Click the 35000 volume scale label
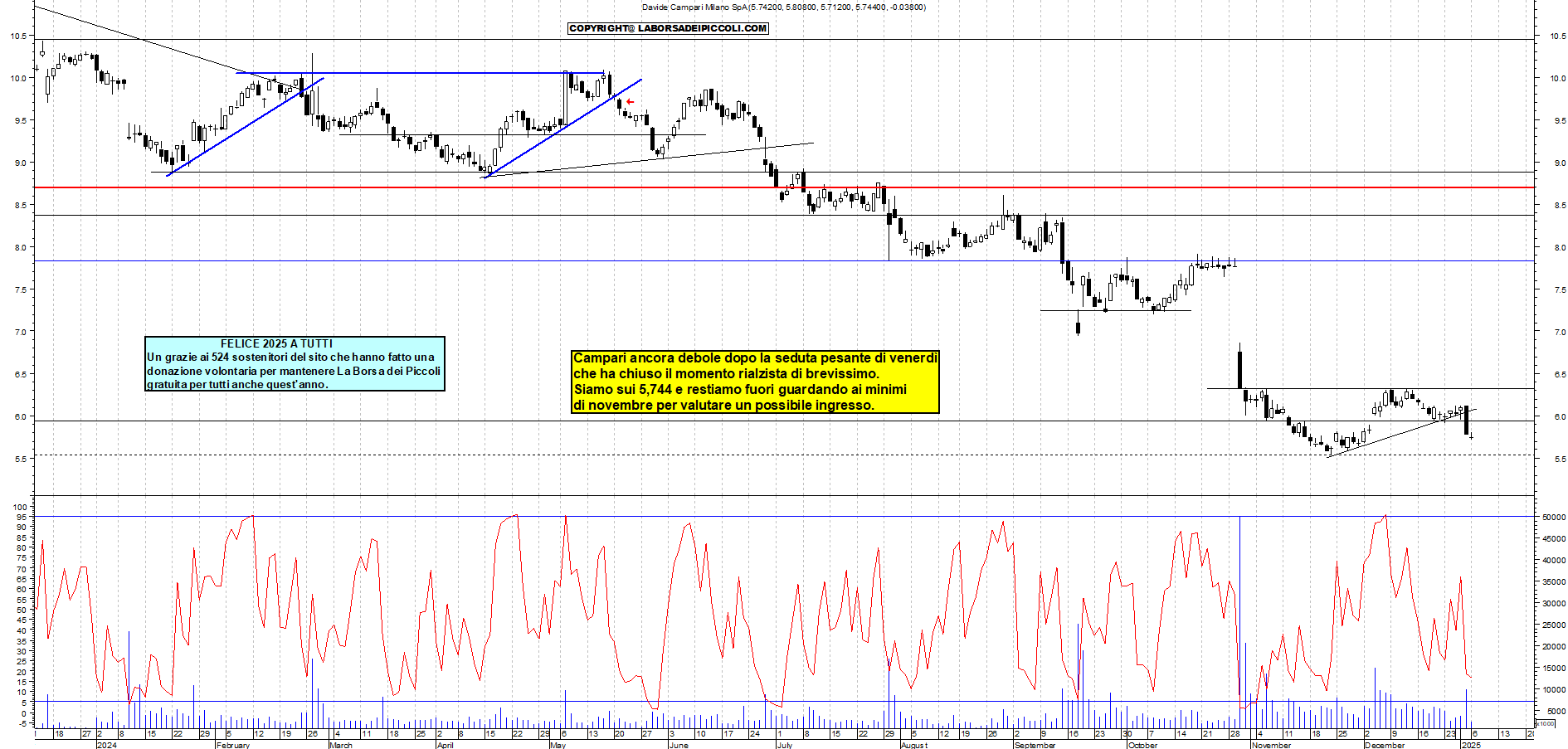1568x749 pixels. [x=1554, y=581]
